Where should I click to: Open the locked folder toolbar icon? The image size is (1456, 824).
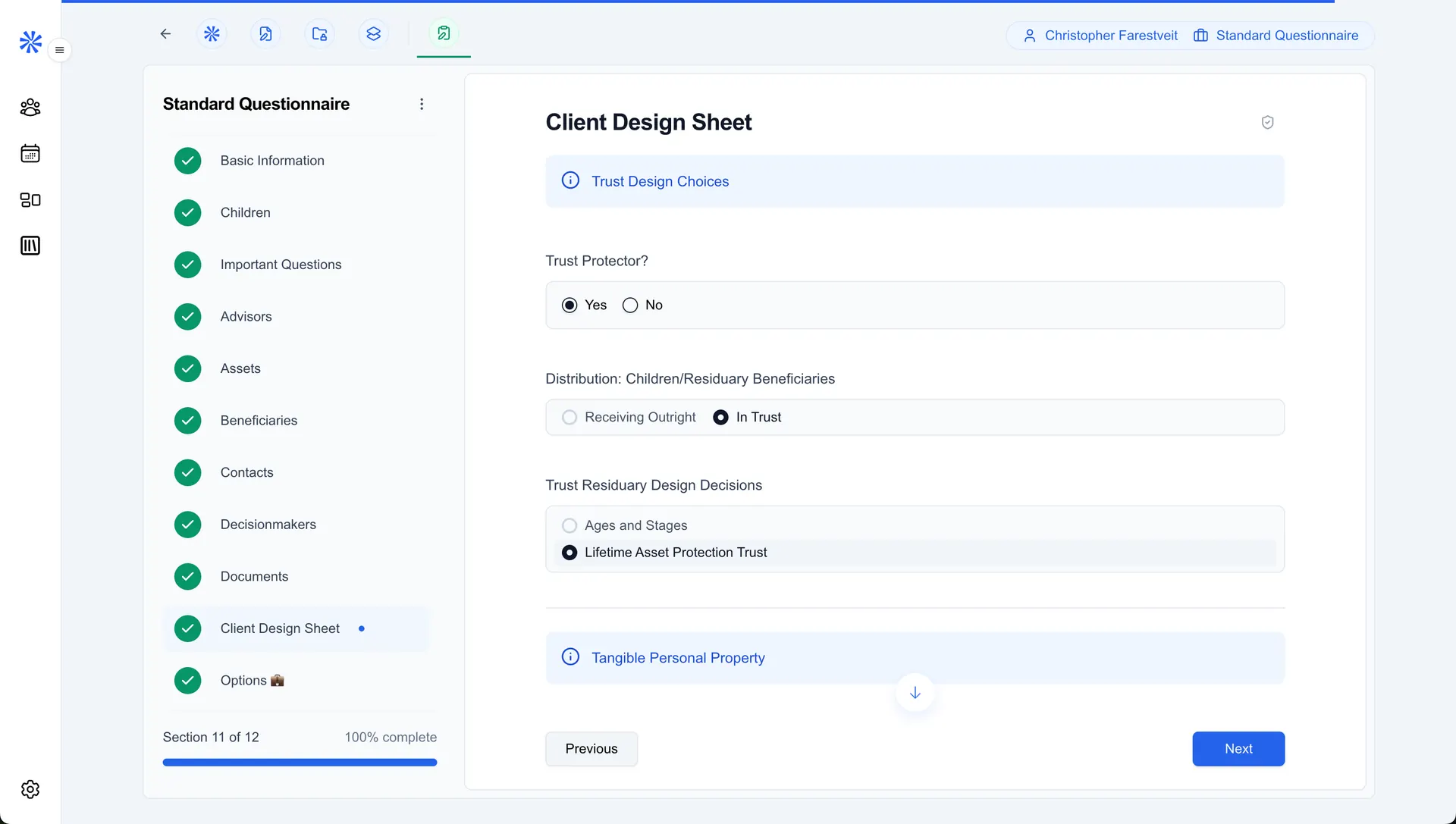pyautogui.click(x=319, y=34)
